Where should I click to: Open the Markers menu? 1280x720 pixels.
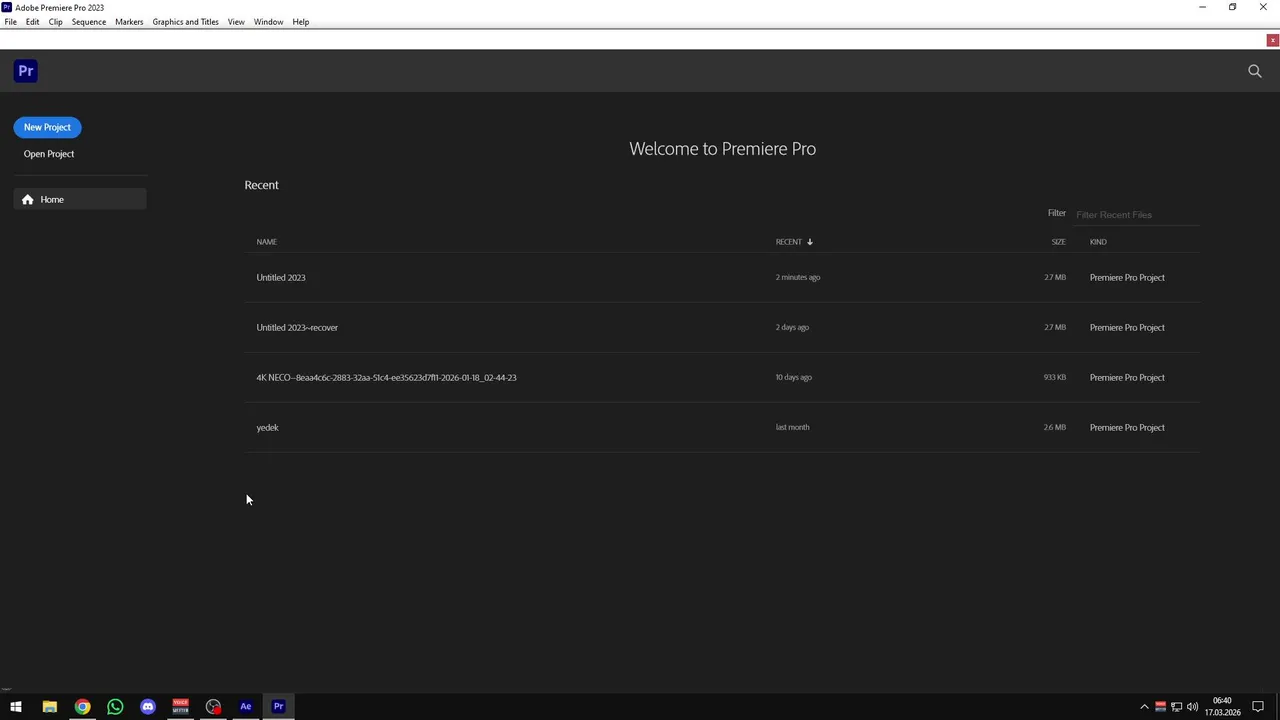point(129,22)
